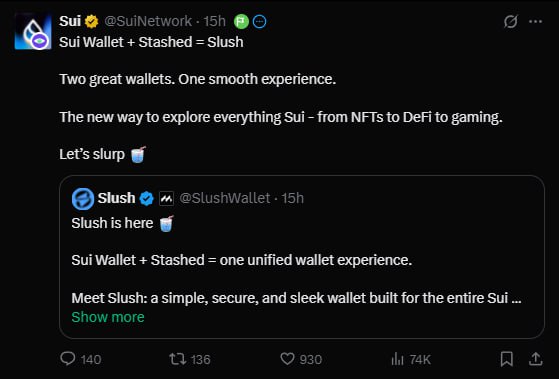Open the quoted Slush is here post
Screen dimensions: 559x379
[x=302, y=257]
